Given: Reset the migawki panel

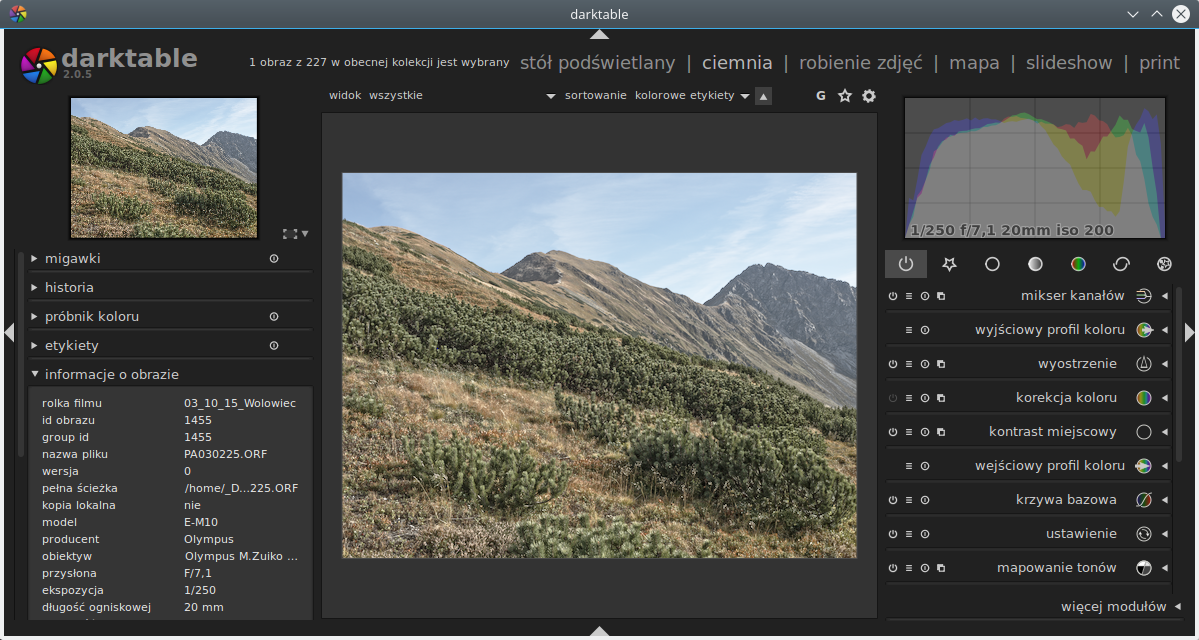Looking at the screenshot, I should [x=274, y=258].
